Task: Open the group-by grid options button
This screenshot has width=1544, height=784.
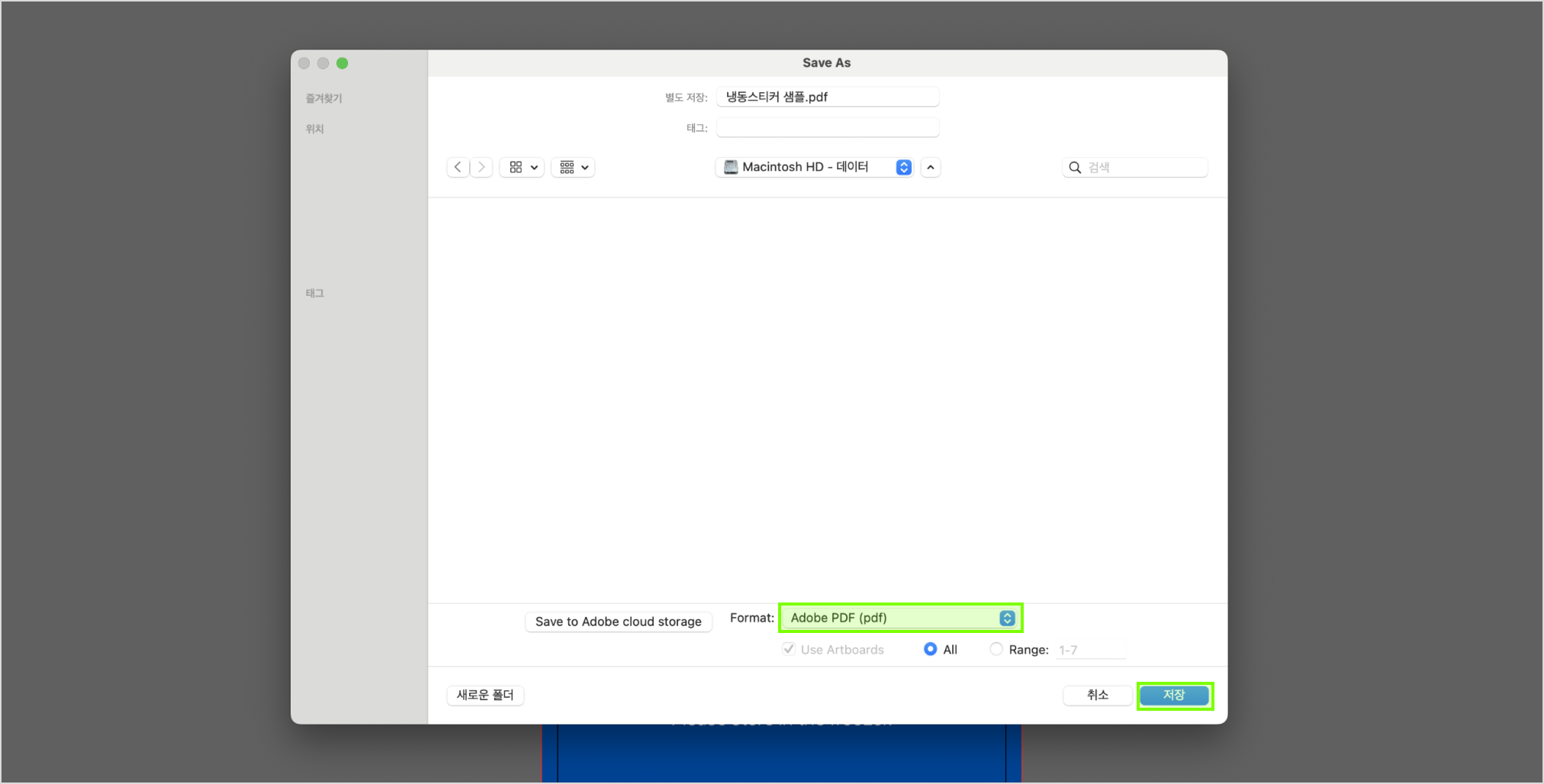Action: pos(573,167)
